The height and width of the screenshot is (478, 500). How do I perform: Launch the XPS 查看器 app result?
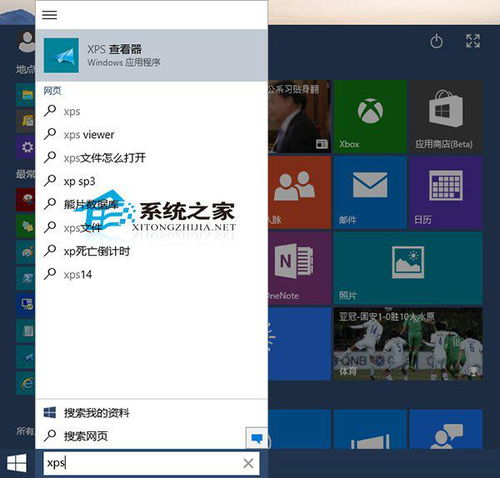pos(152,55)
